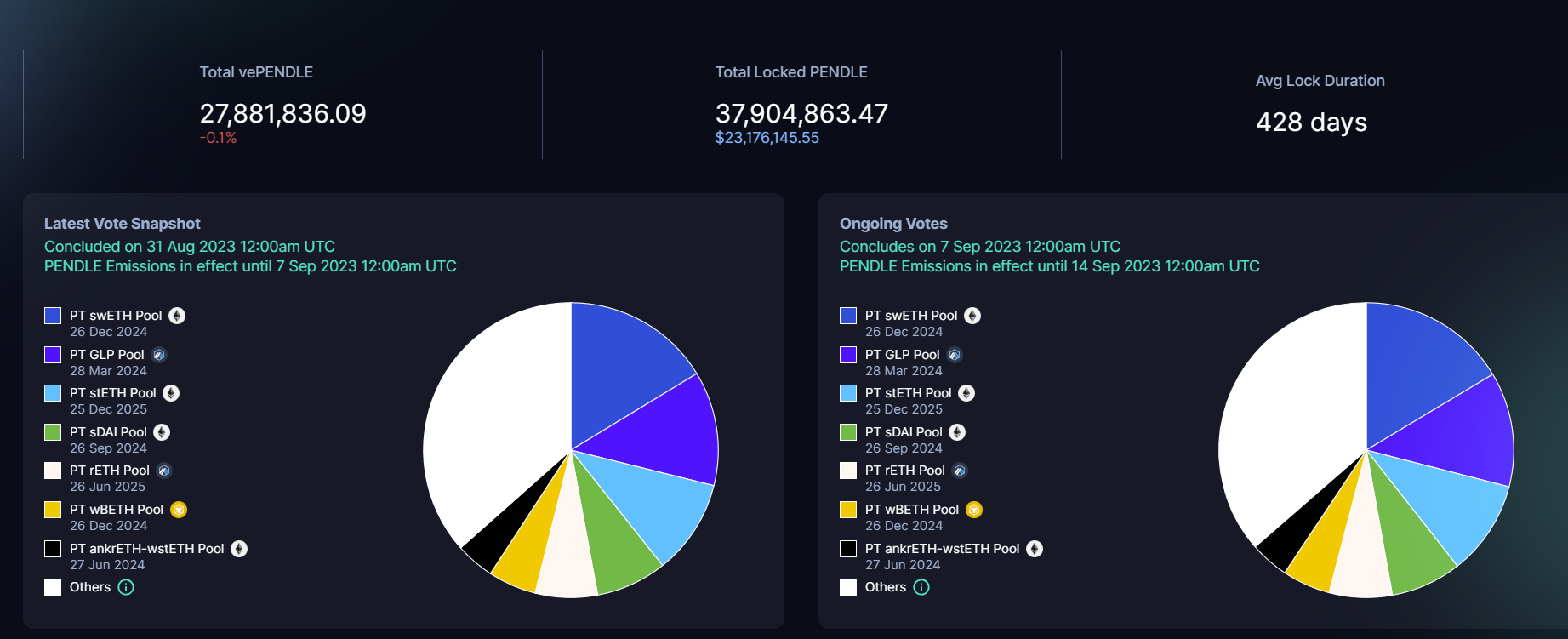Click Ethereum icon beside PT sDAI Pool in Latest Snapshot

click(x=162, y=432)
